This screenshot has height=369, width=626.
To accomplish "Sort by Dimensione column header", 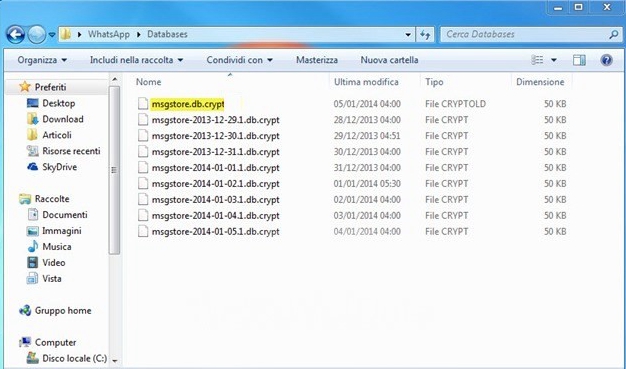I will (x=540, y=82).
